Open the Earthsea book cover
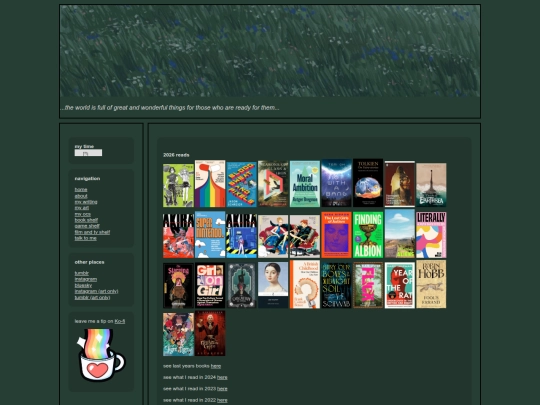This screenshot has height=405, width=540. 431,185
